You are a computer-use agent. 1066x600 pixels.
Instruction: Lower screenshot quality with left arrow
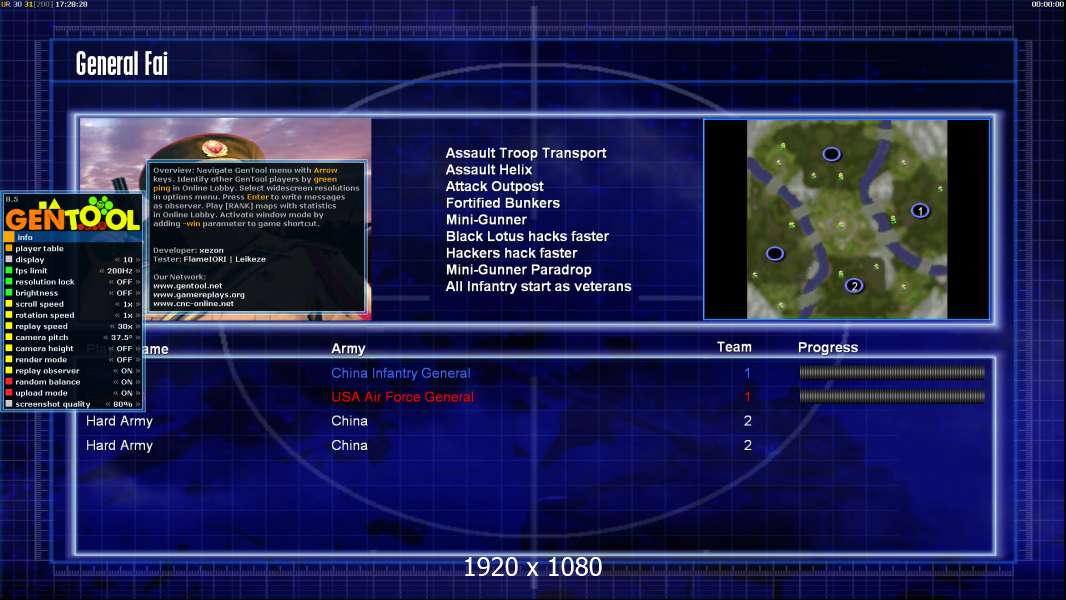point(108,404)
